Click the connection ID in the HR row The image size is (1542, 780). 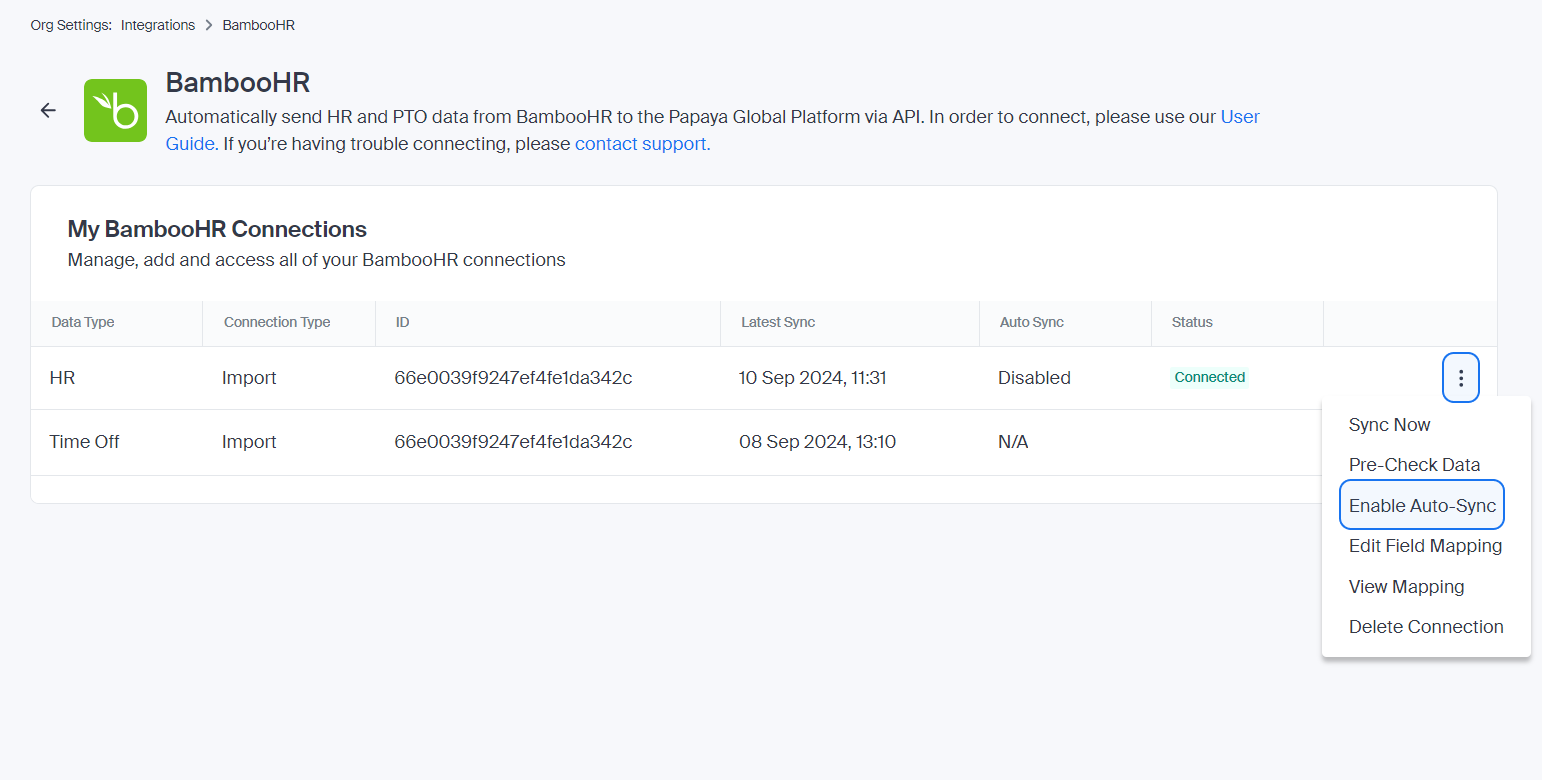pyautogui.click(x=513, y=378)
